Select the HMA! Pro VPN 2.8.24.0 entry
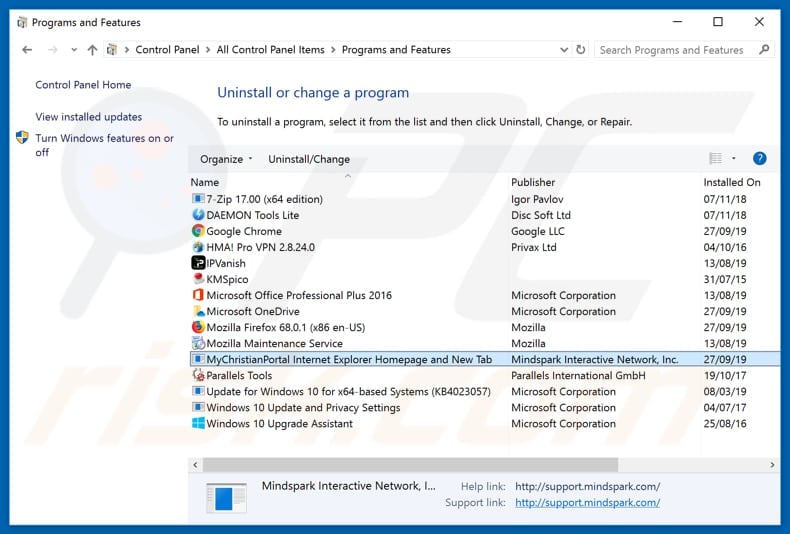790x534 pixels. coord(484,247)
